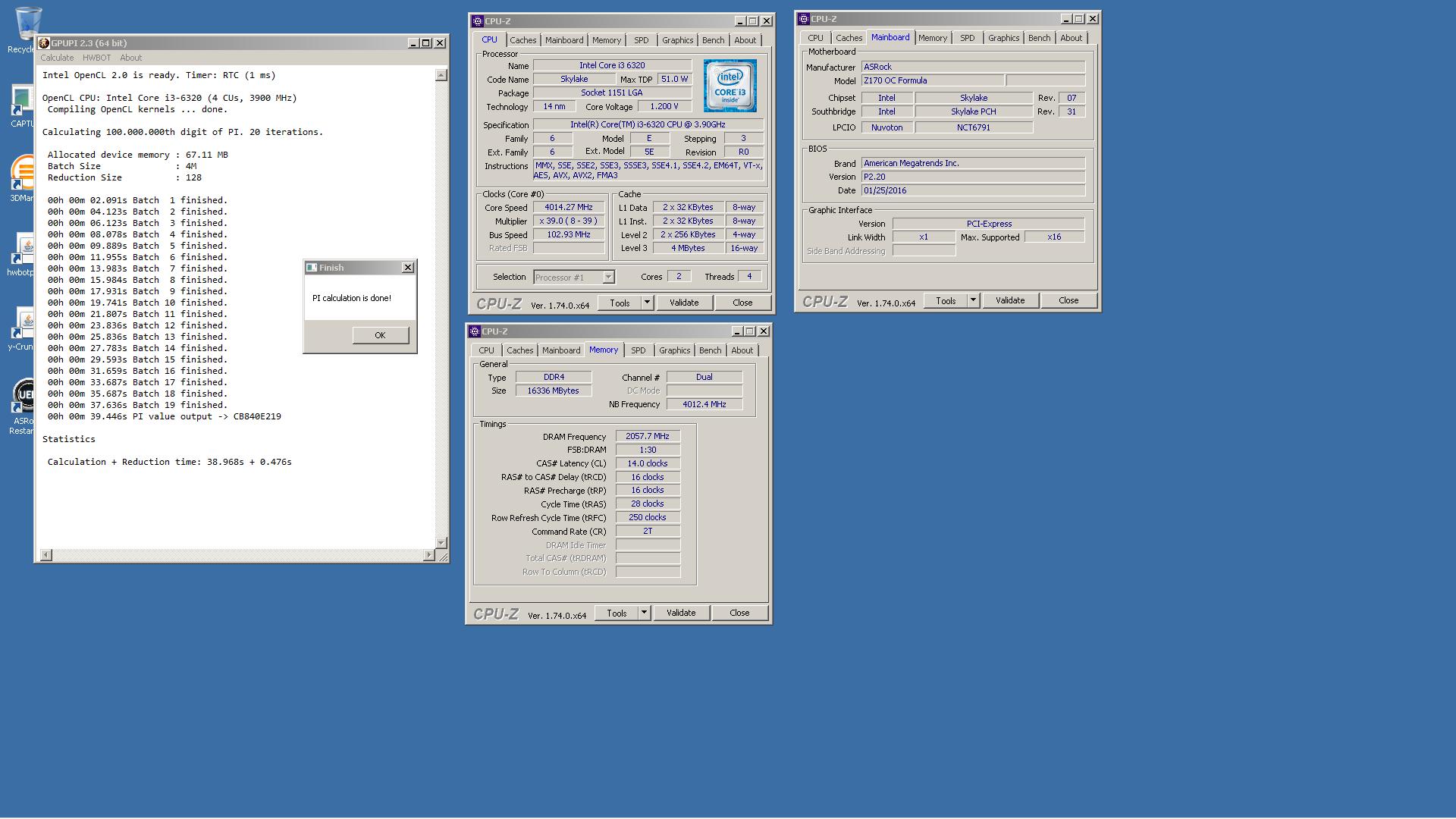Click the Bus Speed value 102.93 MHz
This screenshot has width=1456, height=819.
(x=569, y=234)
